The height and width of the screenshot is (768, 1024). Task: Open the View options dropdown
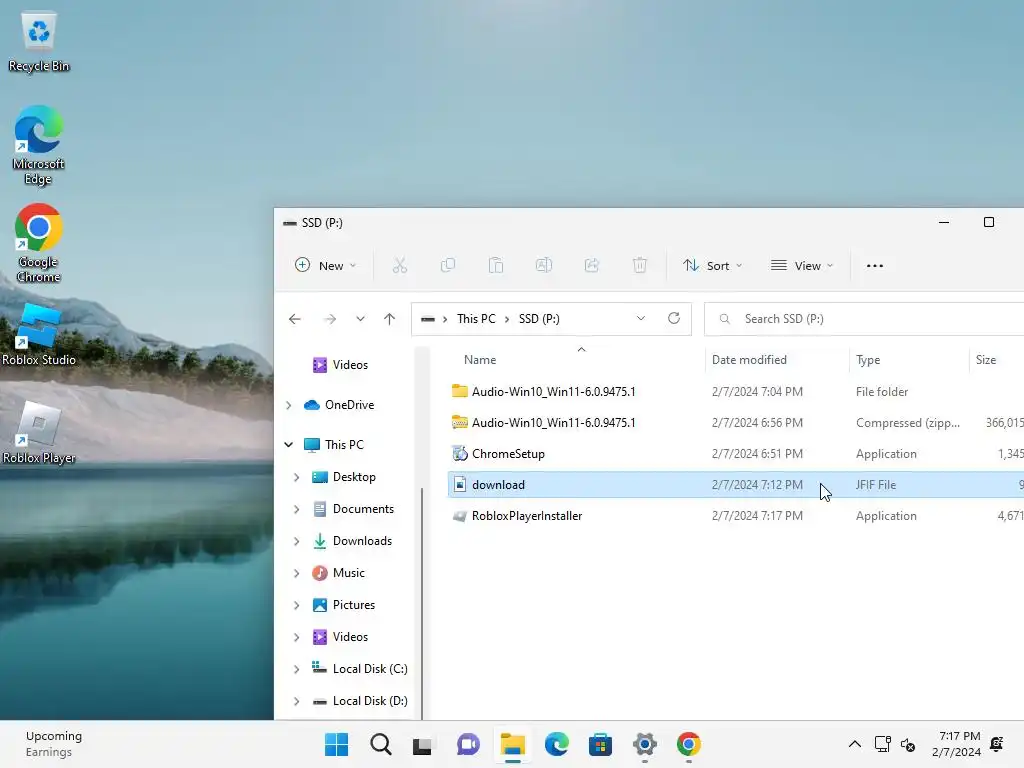point(802,265)
